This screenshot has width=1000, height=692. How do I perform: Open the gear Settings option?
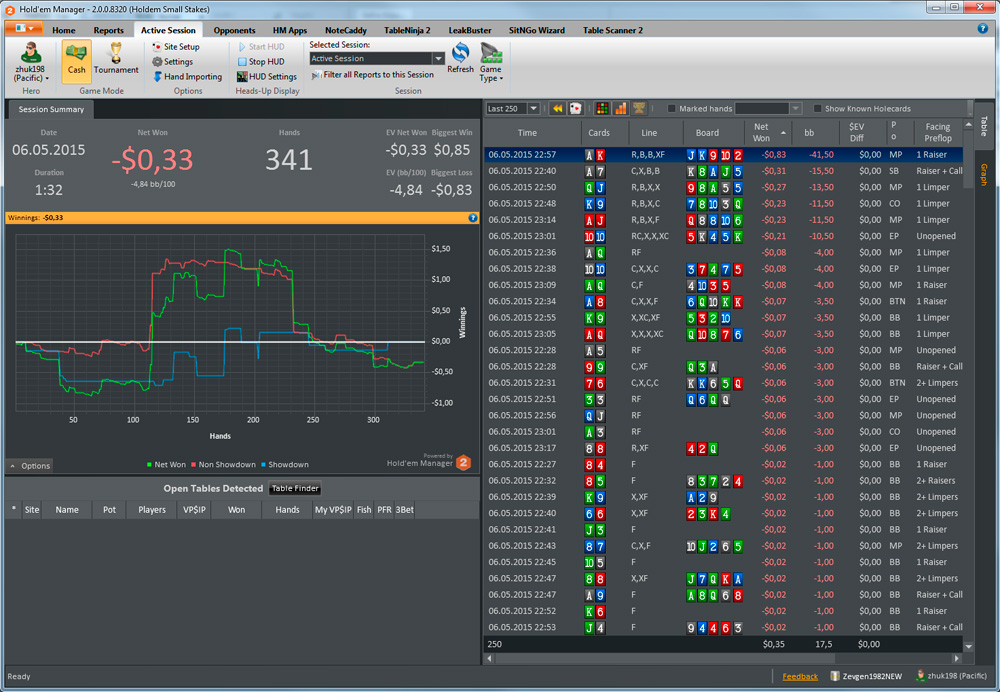click(172, 62)
